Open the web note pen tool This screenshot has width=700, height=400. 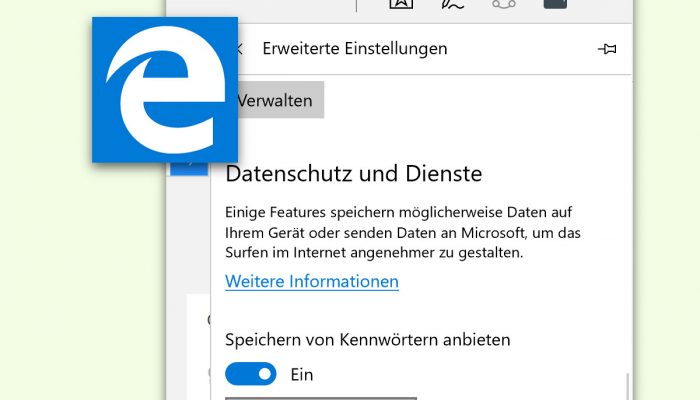[x=452, y=5]
